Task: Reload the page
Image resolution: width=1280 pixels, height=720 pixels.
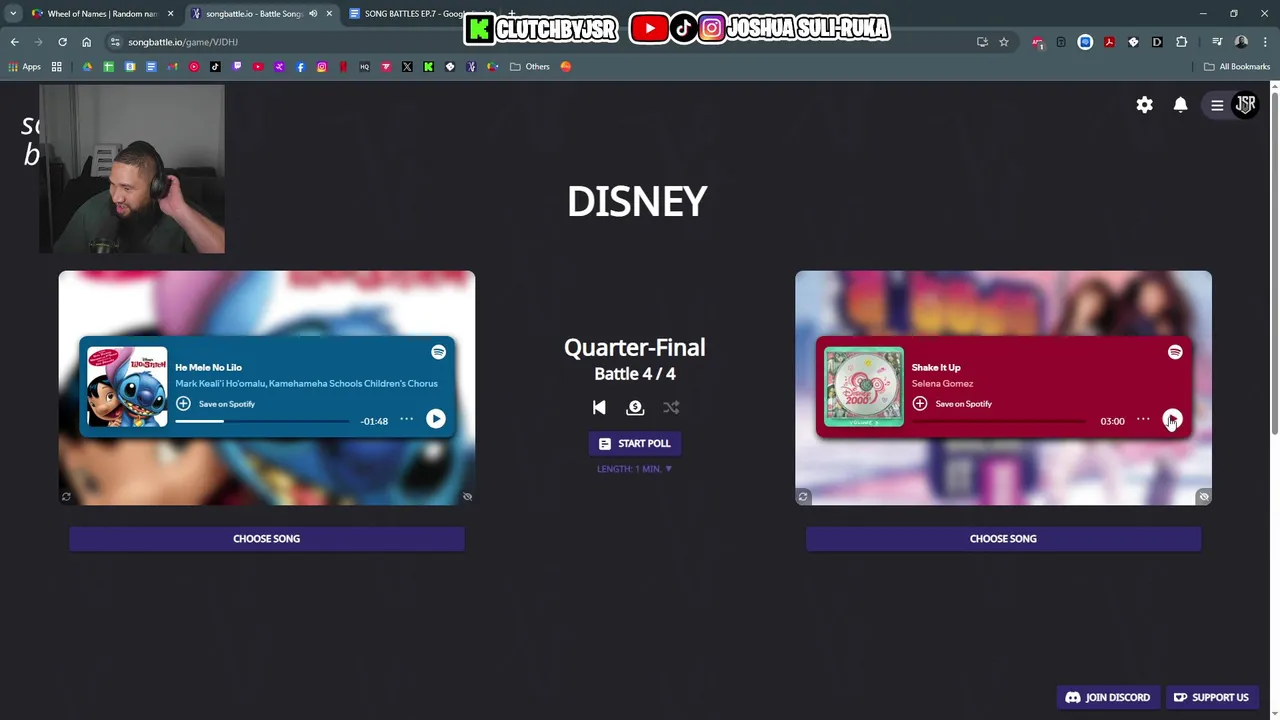Action: tap(62, 42)
